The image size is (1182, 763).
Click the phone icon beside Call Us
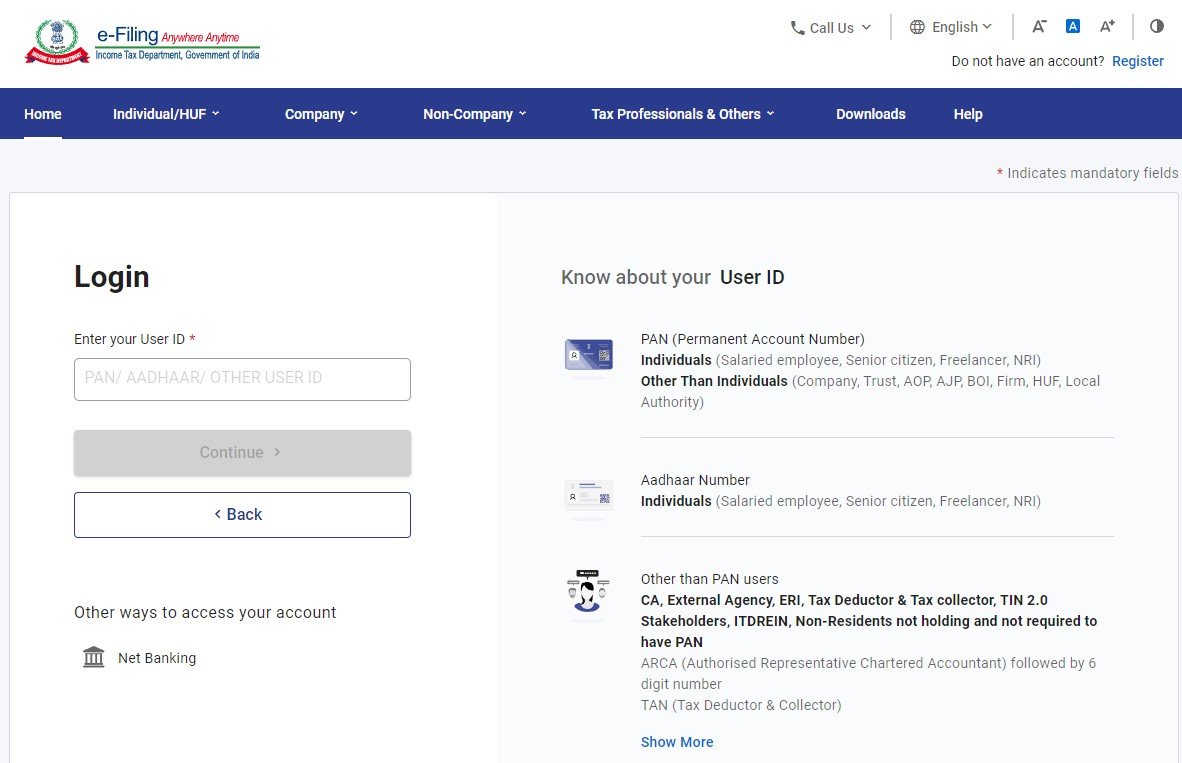797,28
